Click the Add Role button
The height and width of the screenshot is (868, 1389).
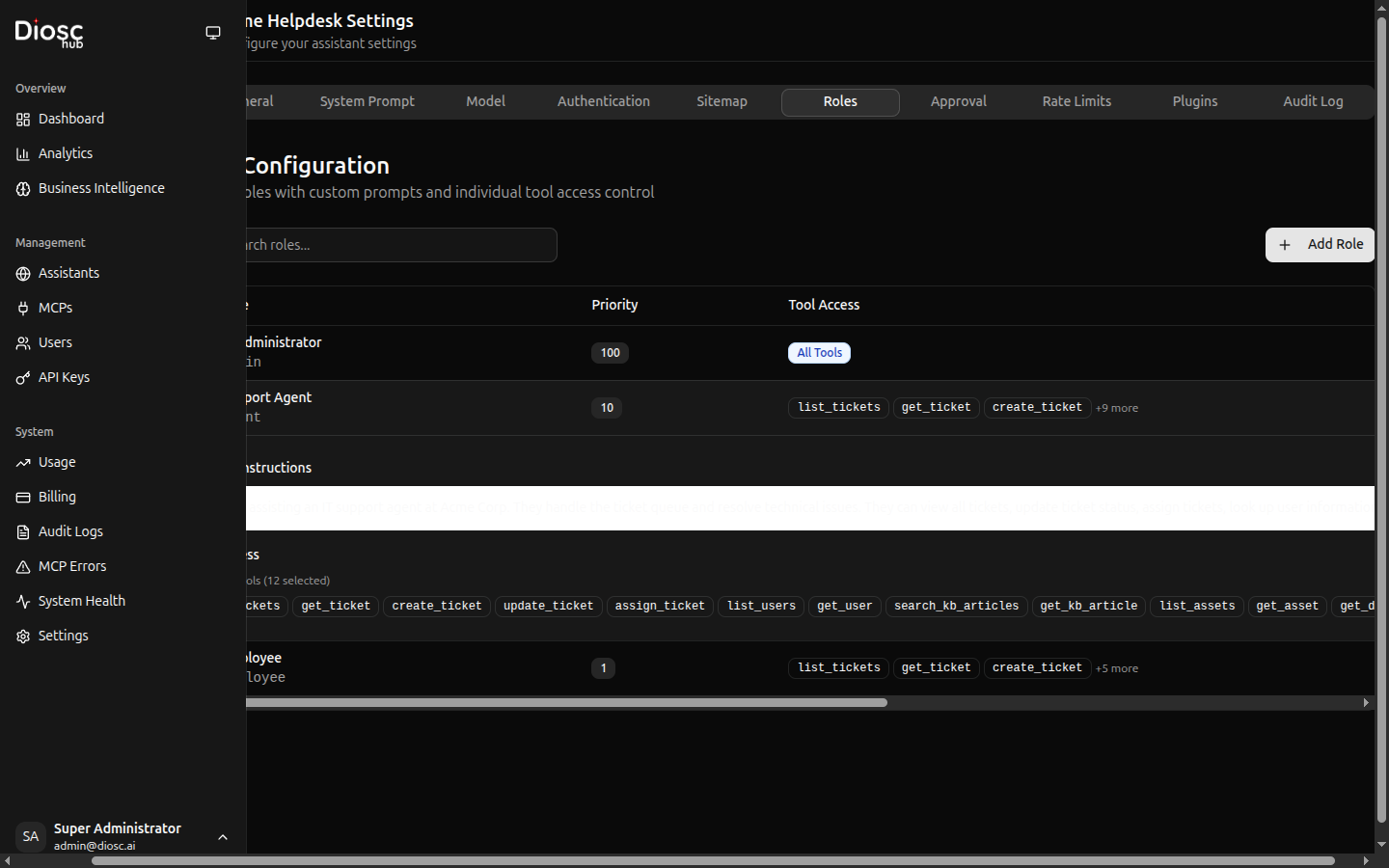click(x=1320, y=245)
